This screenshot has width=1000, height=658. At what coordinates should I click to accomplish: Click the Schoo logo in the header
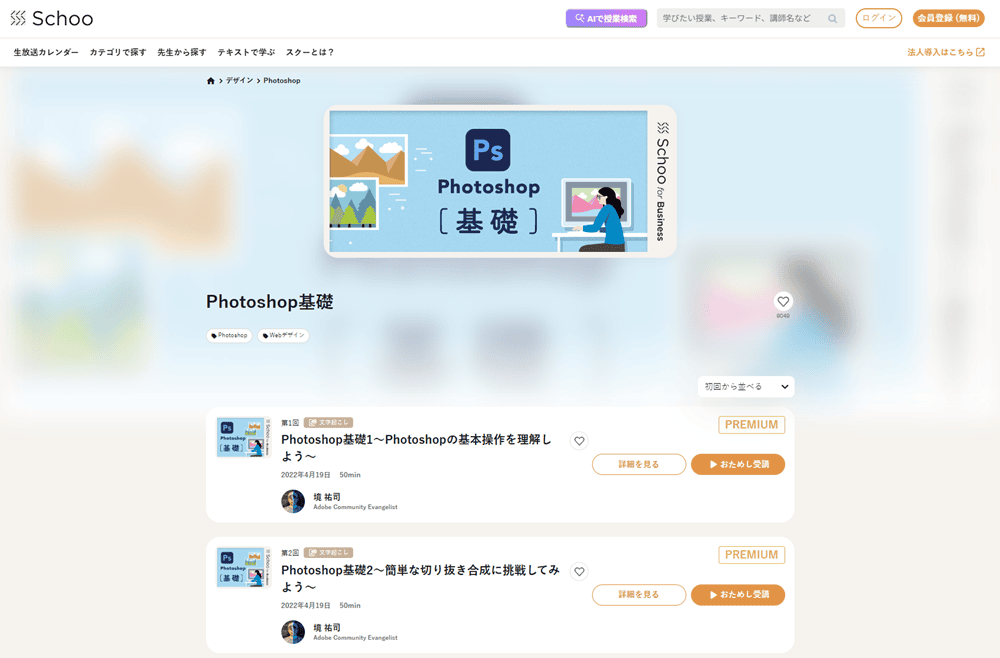pos(52,18)
